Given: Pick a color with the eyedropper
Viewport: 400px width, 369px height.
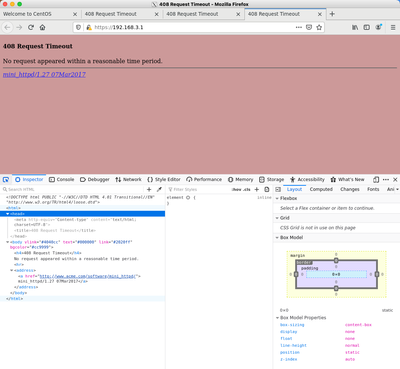Looking at the screenshot, I should point(159,189).
